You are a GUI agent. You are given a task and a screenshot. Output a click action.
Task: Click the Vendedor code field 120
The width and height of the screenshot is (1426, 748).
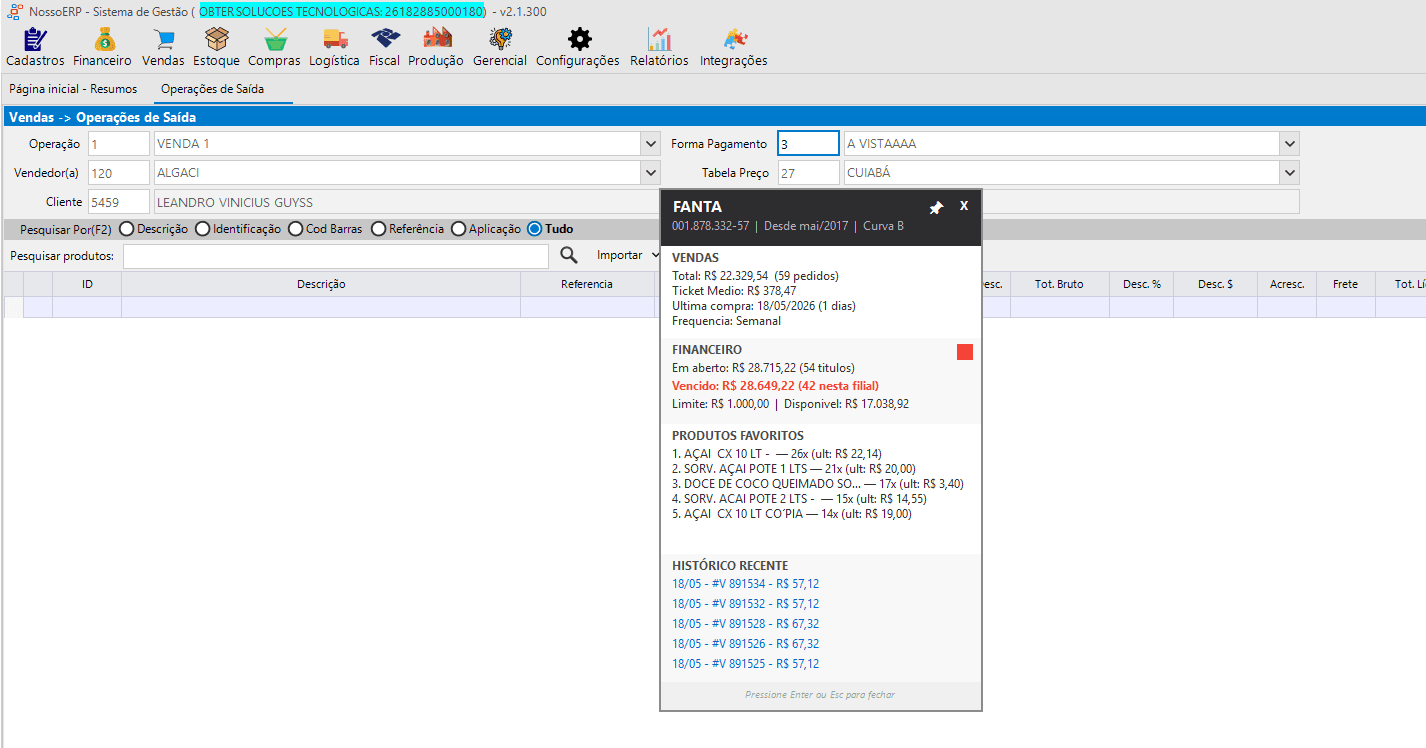point(119,173)
